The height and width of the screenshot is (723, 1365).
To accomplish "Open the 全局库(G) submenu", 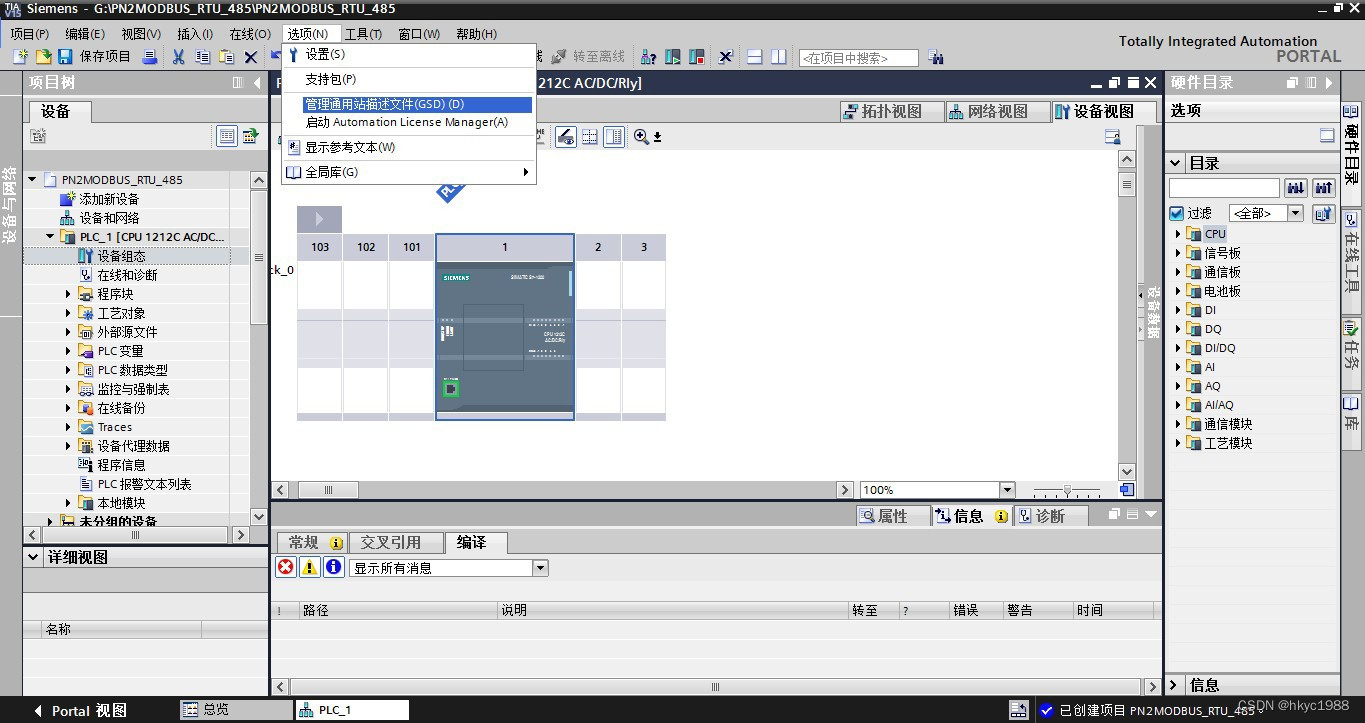I will click(x=410, y=172).
